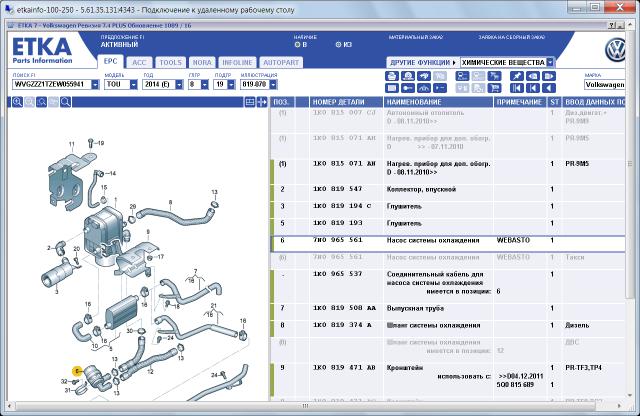The image size is (640, 416).
Task: Select the 'В' availability radio button
Action: tap(297, 44)
